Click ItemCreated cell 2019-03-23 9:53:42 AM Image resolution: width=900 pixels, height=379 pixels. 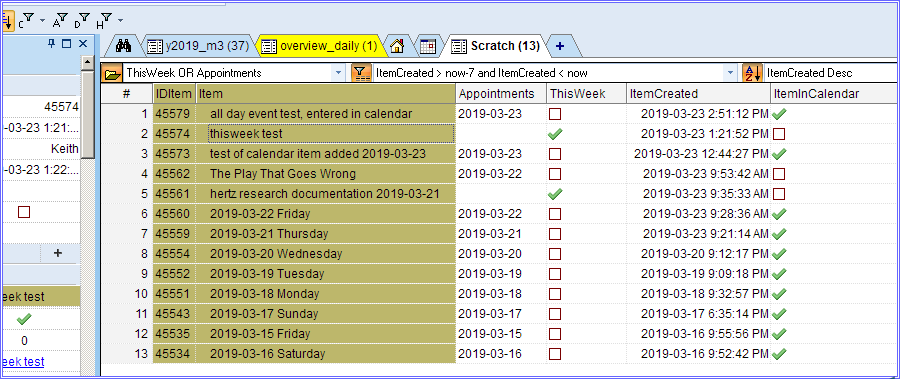699,174
